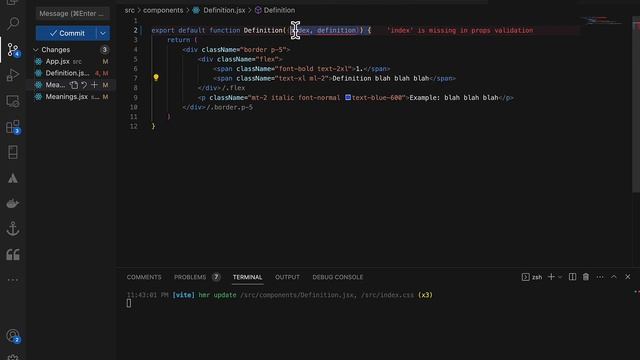Image resolution: width=640 pixels, height=360 pixels.
Task: Open the triangle-shaped activity bar icon
Action: click(13, 178)
